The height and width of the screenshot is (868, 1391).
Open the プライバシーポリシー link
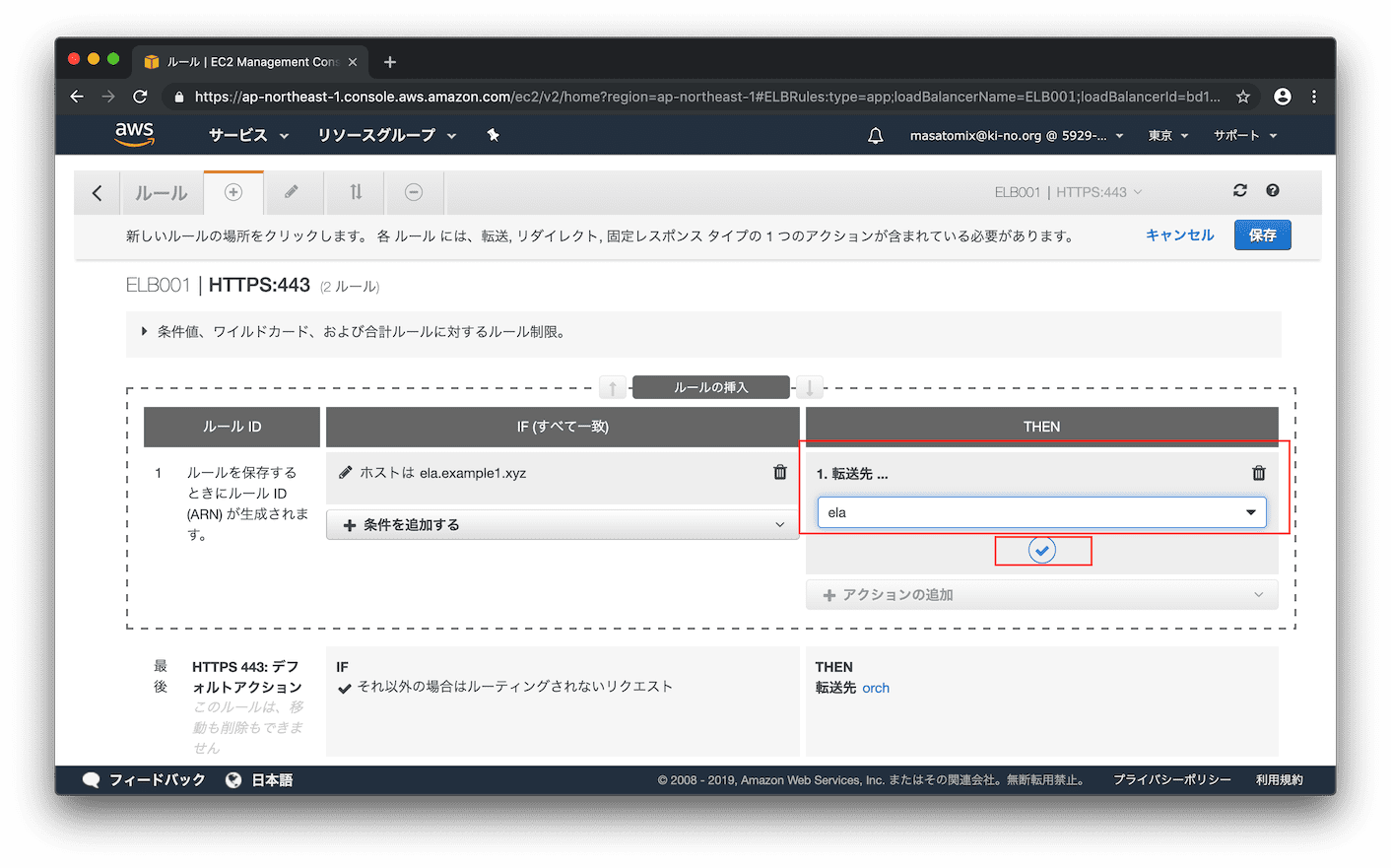[x=1172, y=780]
